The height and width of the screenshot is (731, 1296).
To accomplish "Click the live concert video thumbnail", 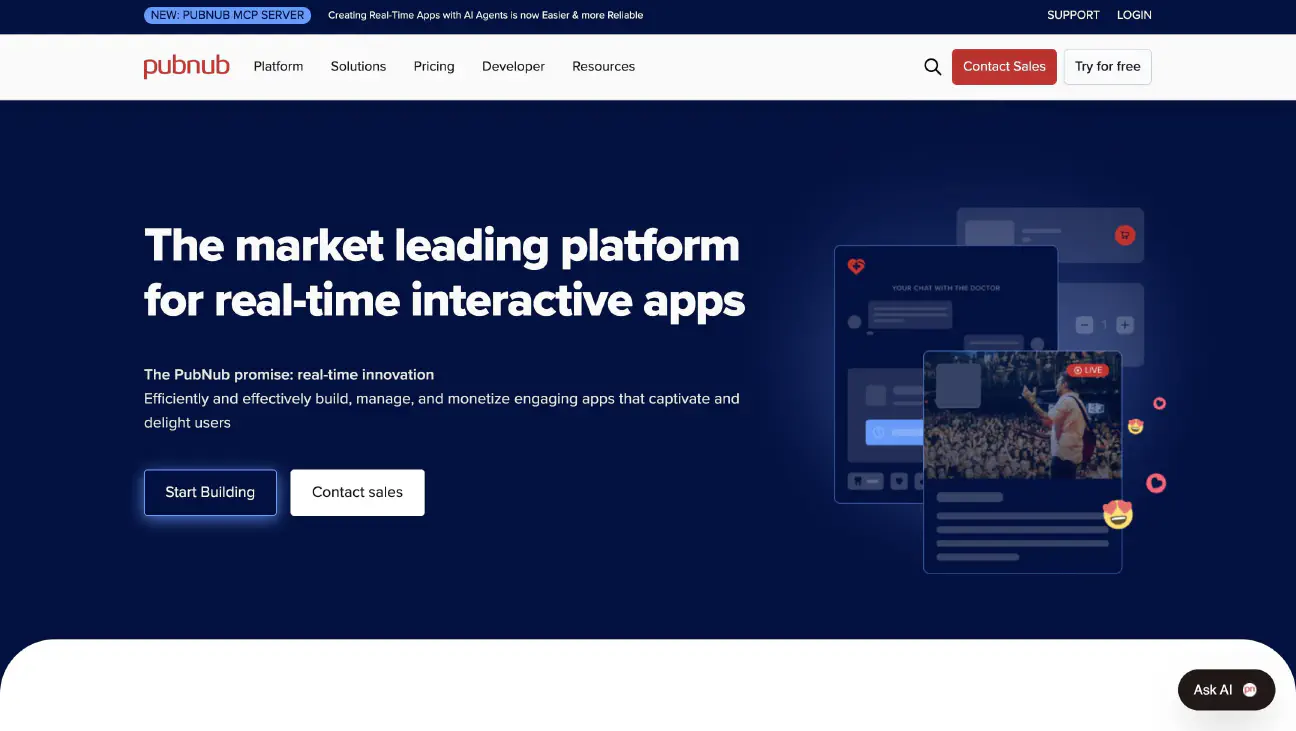I will (x=1022, y=415).
